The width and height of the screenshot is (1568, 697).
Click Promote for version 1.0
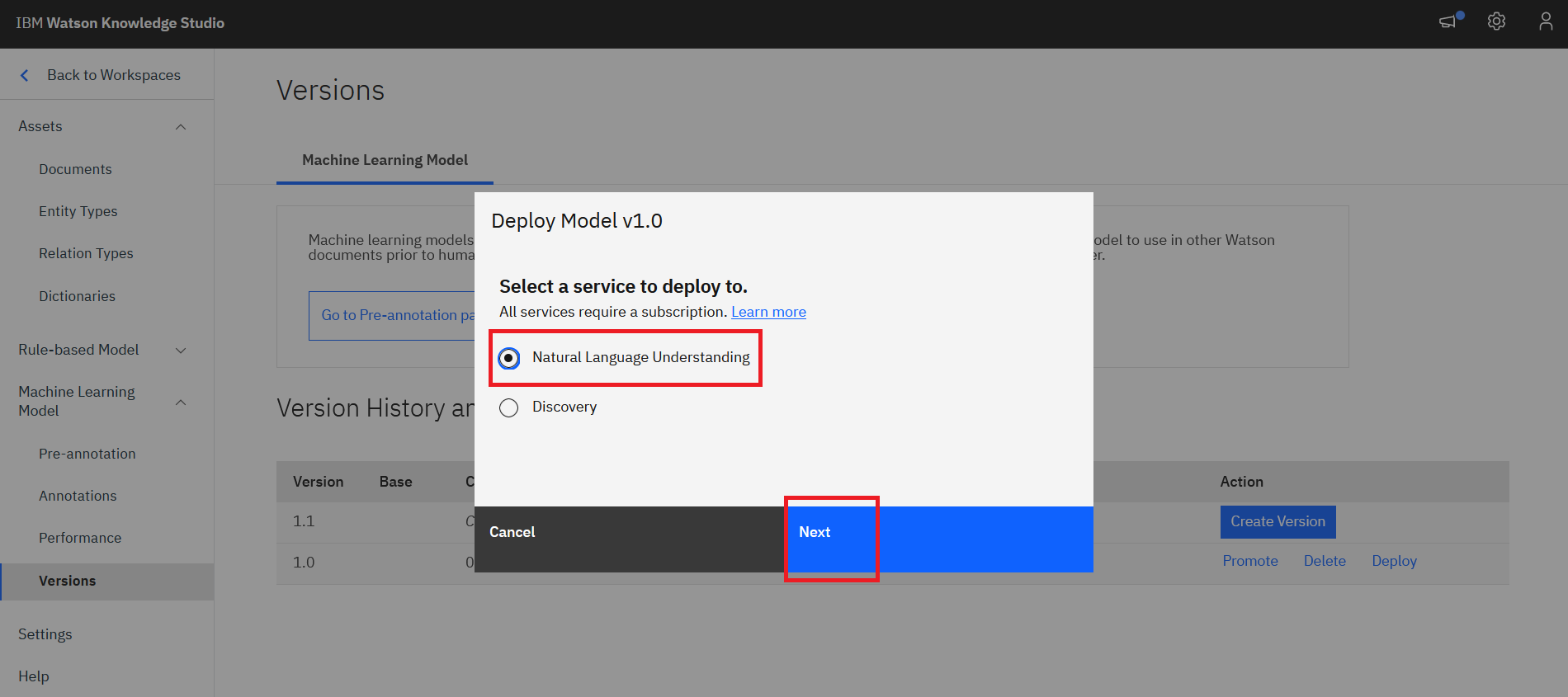tap(1250, 561)
